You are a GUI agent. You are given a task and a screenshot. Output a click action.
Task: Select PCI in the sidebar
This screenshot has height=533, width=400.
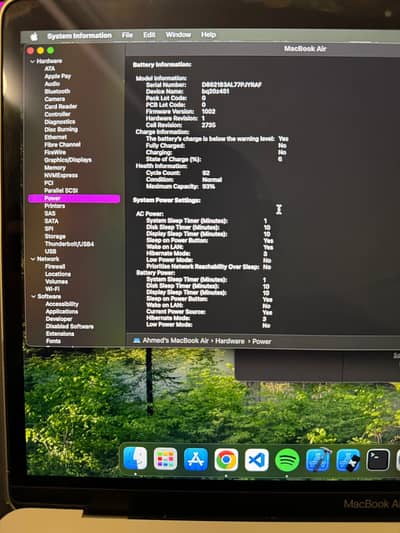49,183
